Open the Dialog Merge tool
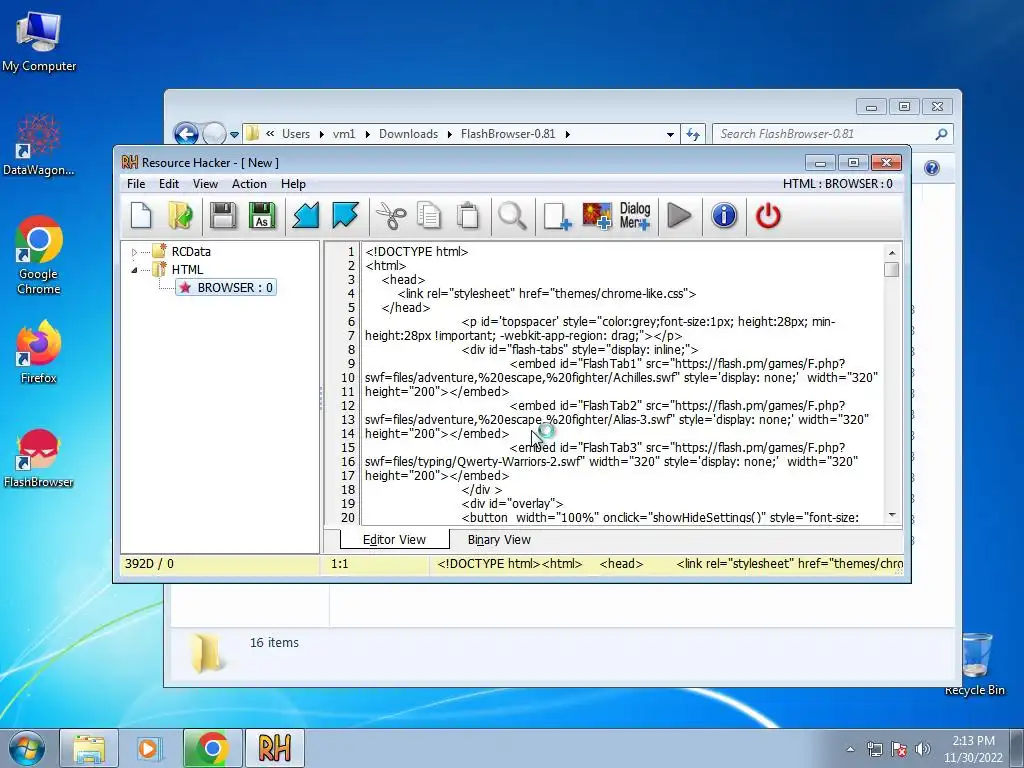The height and width of the screenshot is (768, 1024). click(x=635, y=216)
